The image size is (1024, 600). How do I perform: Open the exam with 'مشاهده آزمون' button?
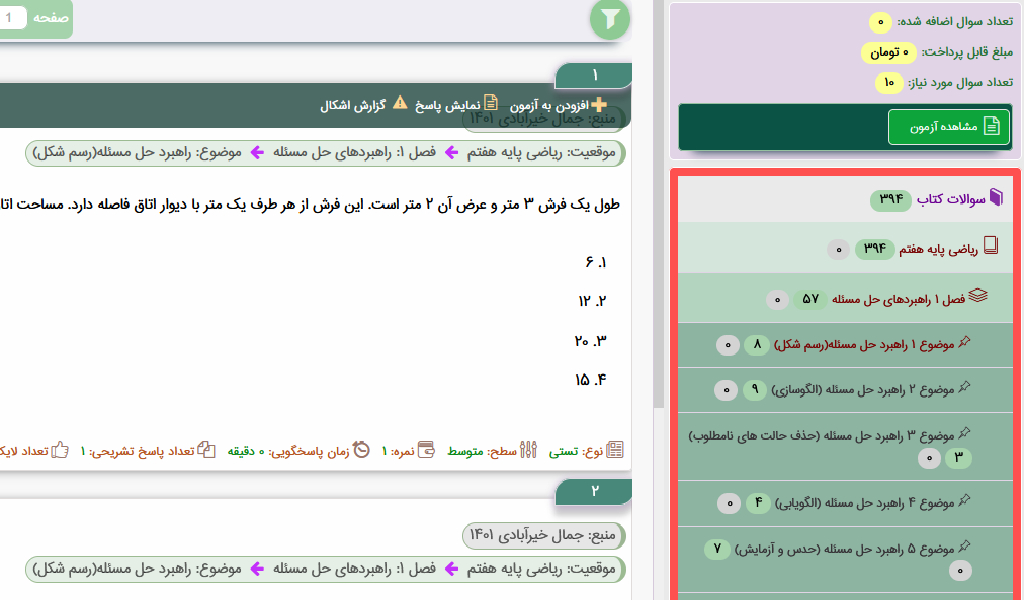[950, 127]
